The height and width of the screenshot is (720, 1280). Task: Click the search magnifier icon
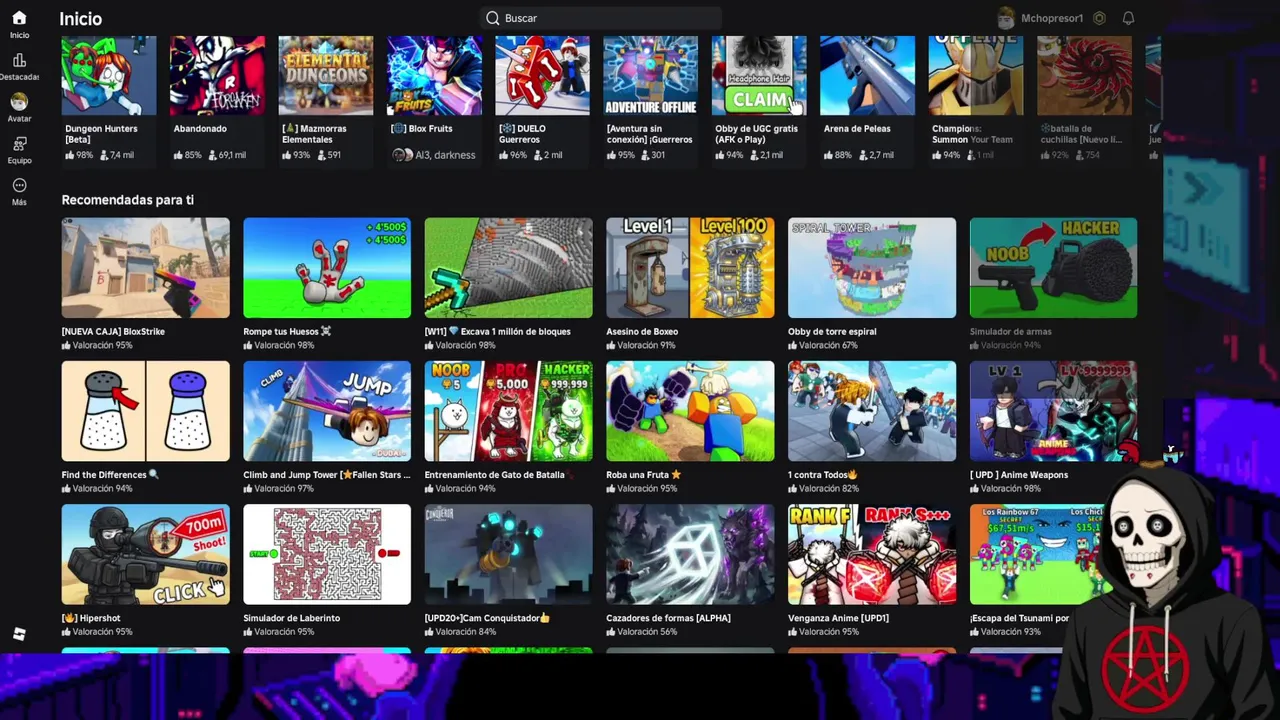492,18
